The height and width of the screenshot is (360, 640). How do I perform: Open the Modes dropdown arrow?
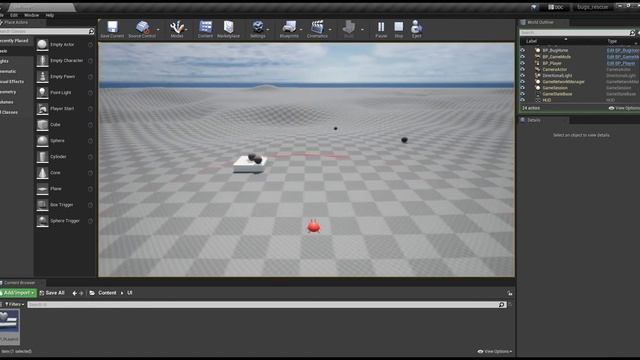pos(186,29)
